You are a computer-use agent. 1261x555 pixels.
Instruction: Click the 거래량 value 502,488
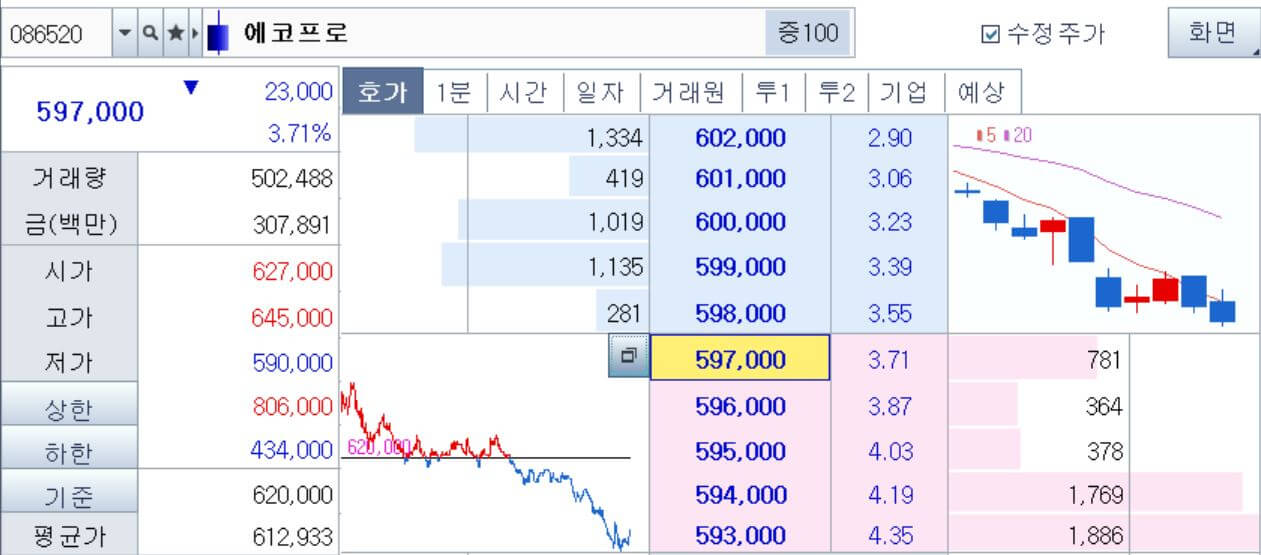292,179
